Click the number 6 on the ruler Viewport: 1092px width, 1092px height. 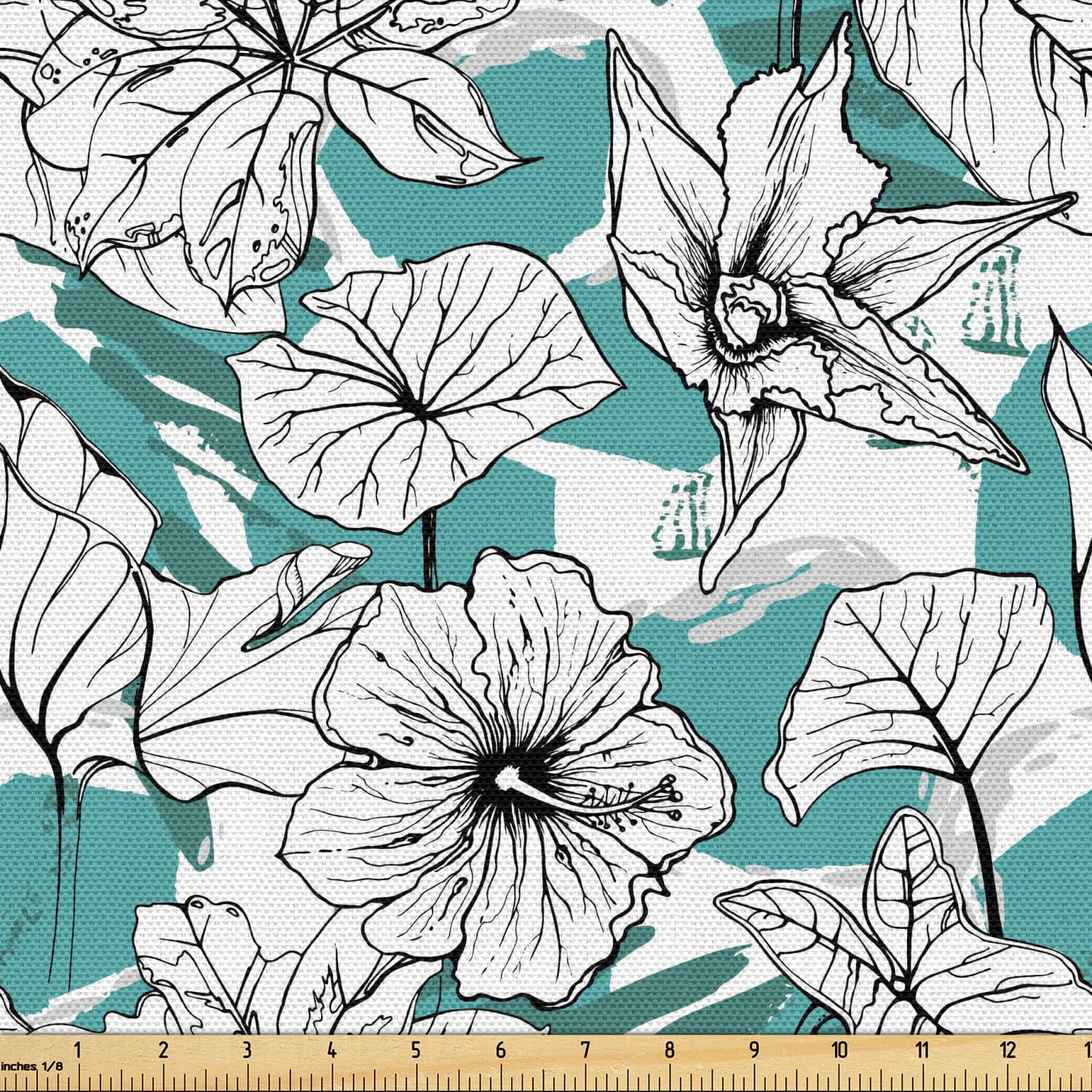[501, 1050]
